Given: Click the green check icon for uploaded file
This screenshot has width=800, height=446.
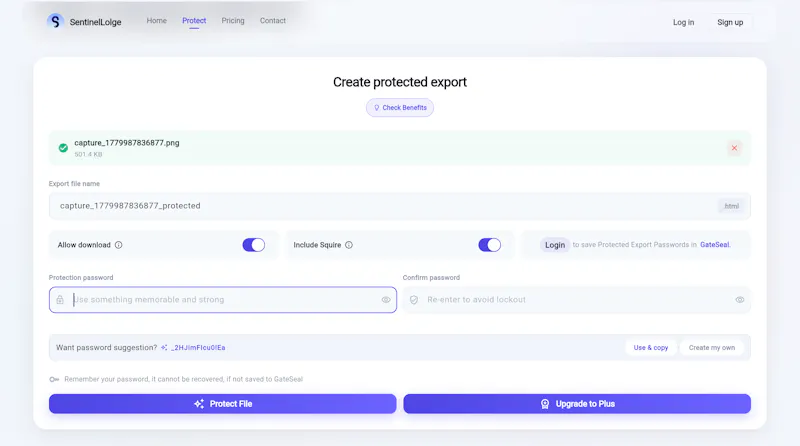Looking at the screenshot, I should coord(63,148).
